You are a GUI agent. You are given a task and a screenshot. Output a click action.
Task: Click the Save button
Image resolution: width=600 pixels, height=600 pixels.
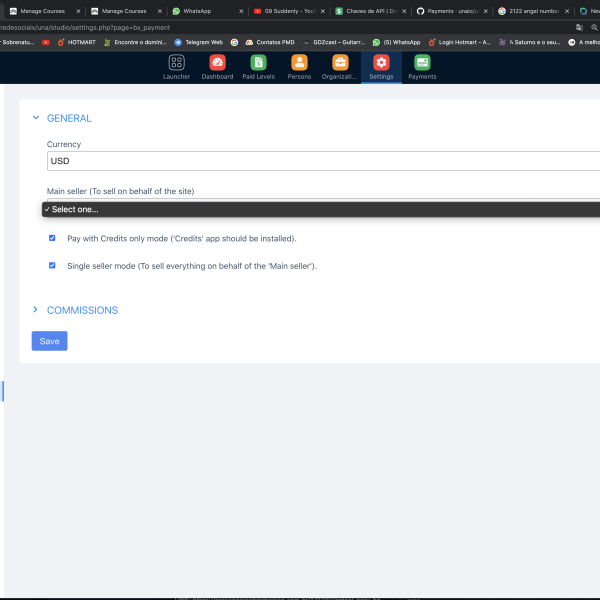[49, 341]
